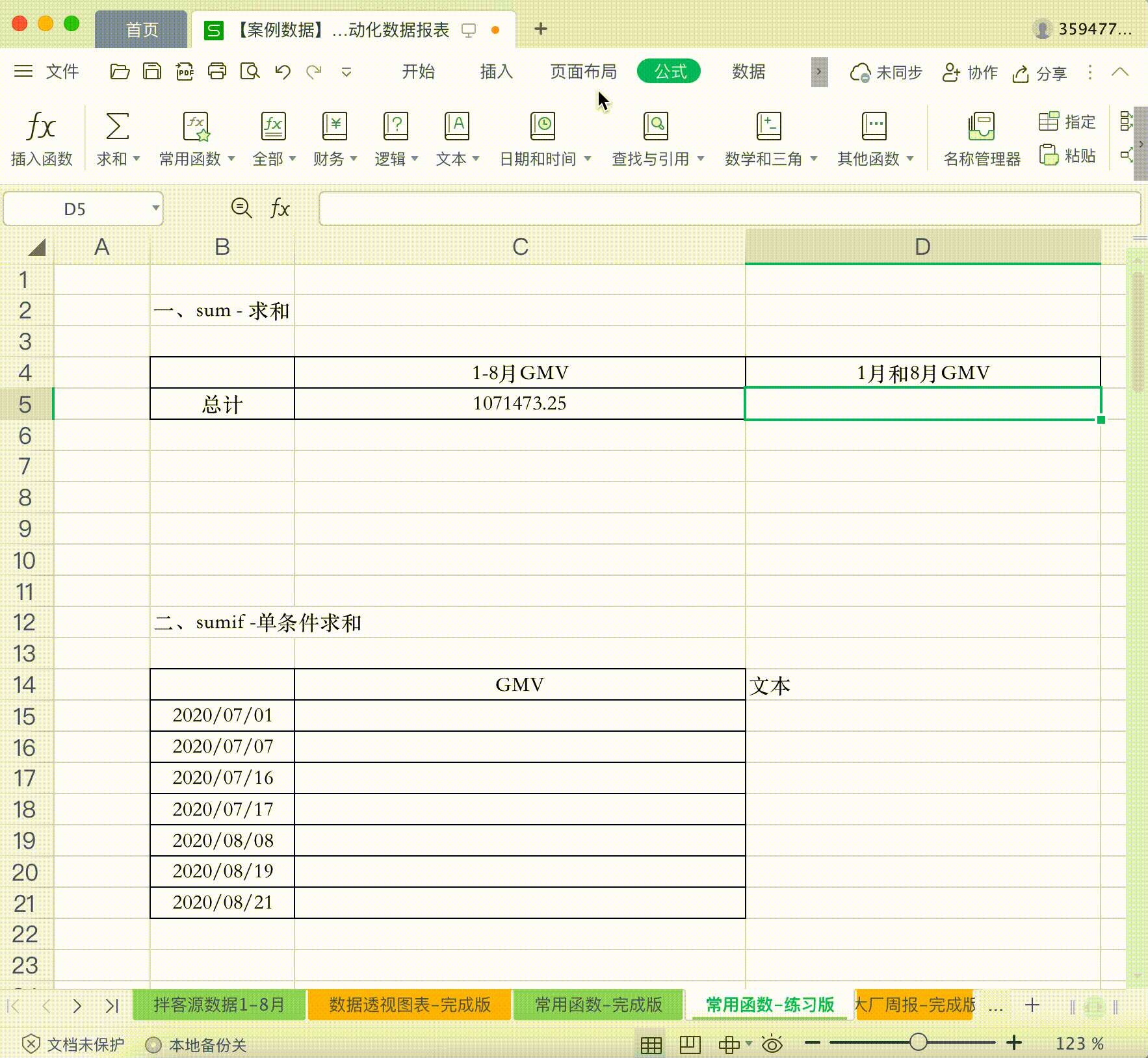Expand more ribbon tabs chevron

[819, 71]
